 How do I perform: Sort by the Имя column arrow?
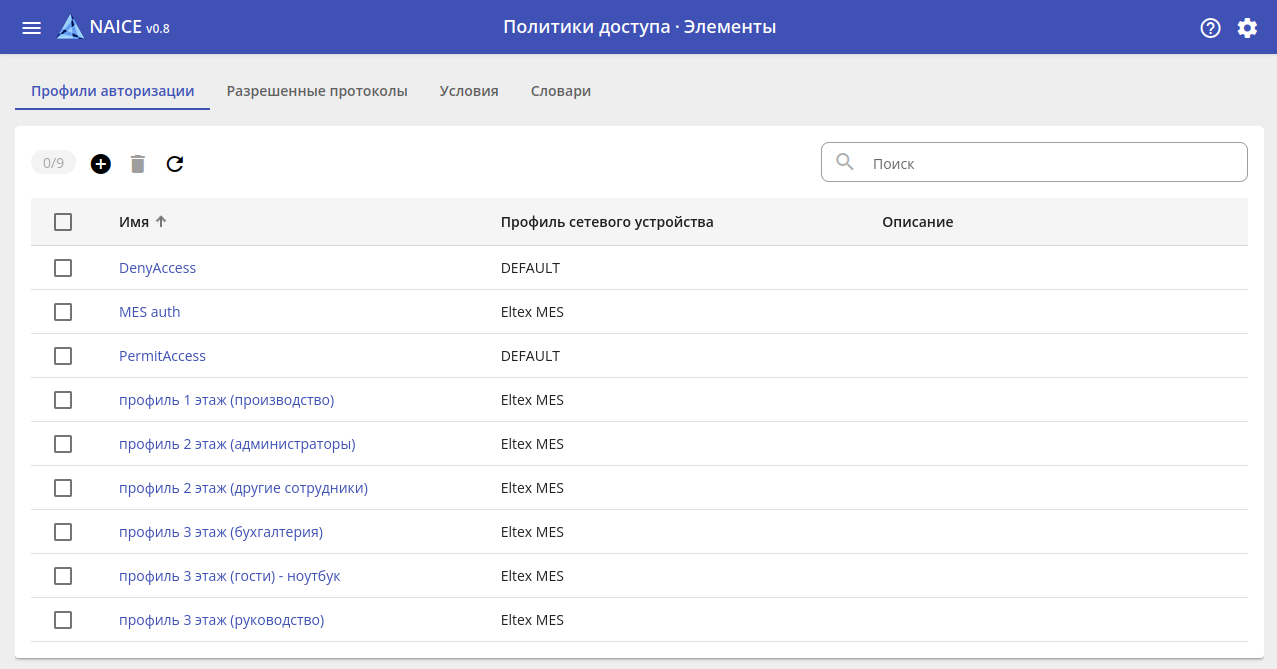pos(161,222)
